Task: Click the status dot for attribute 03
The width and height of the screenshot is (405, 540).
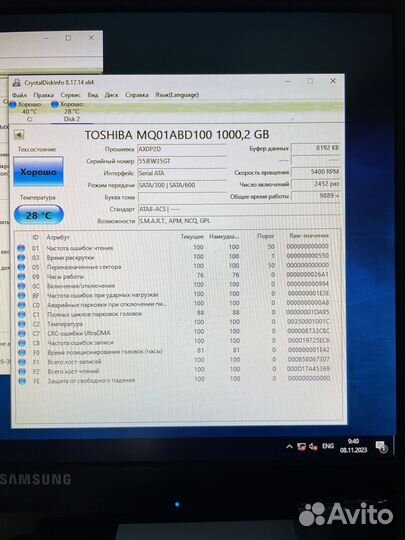Action: coord(21,258)
